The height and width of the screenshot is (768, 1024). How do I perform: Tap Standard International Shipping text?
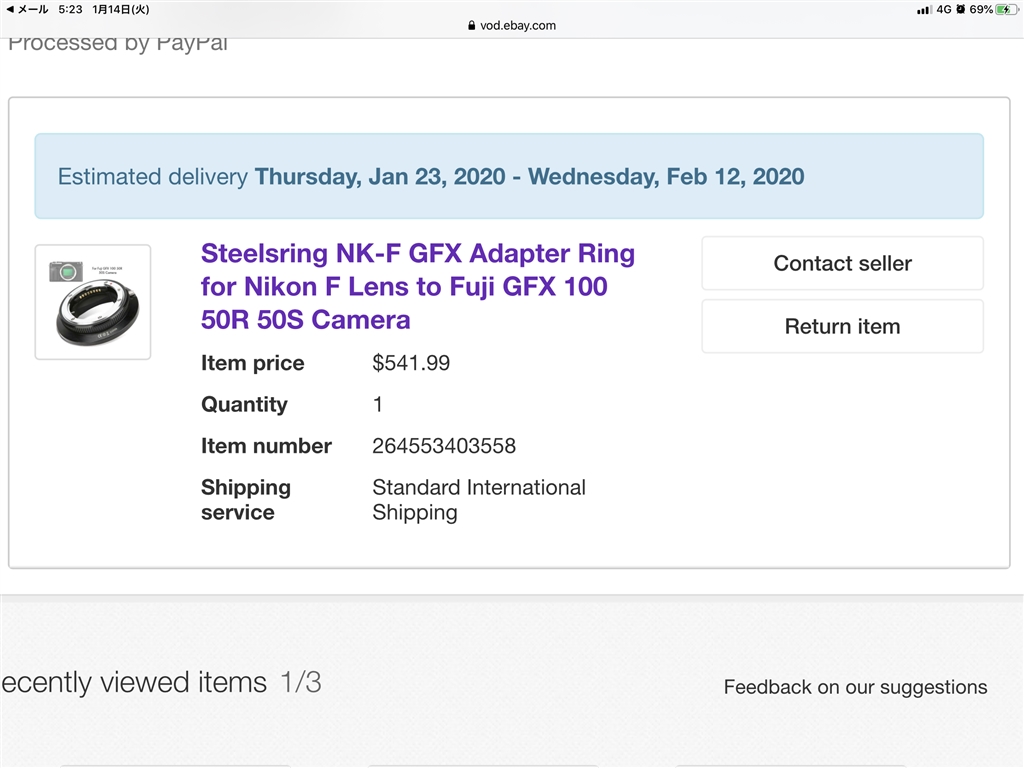[478, 500]
